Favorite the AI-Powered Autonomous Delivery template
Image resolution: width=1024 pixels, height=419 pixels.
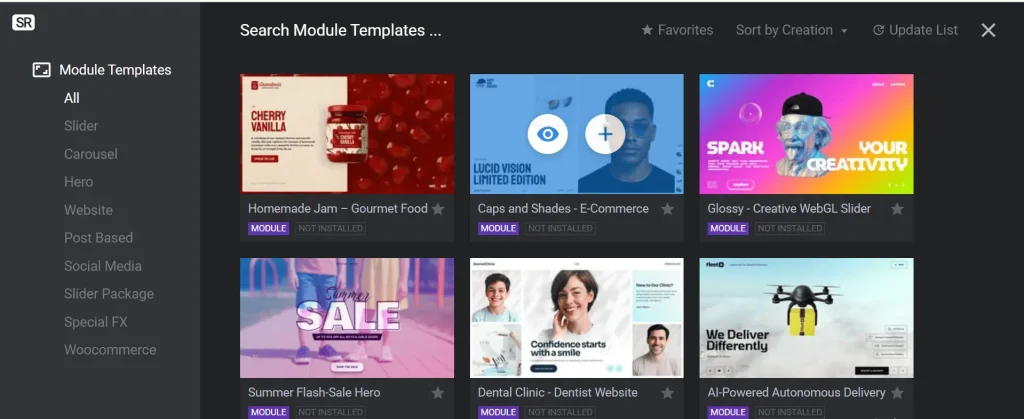(897, 393)
